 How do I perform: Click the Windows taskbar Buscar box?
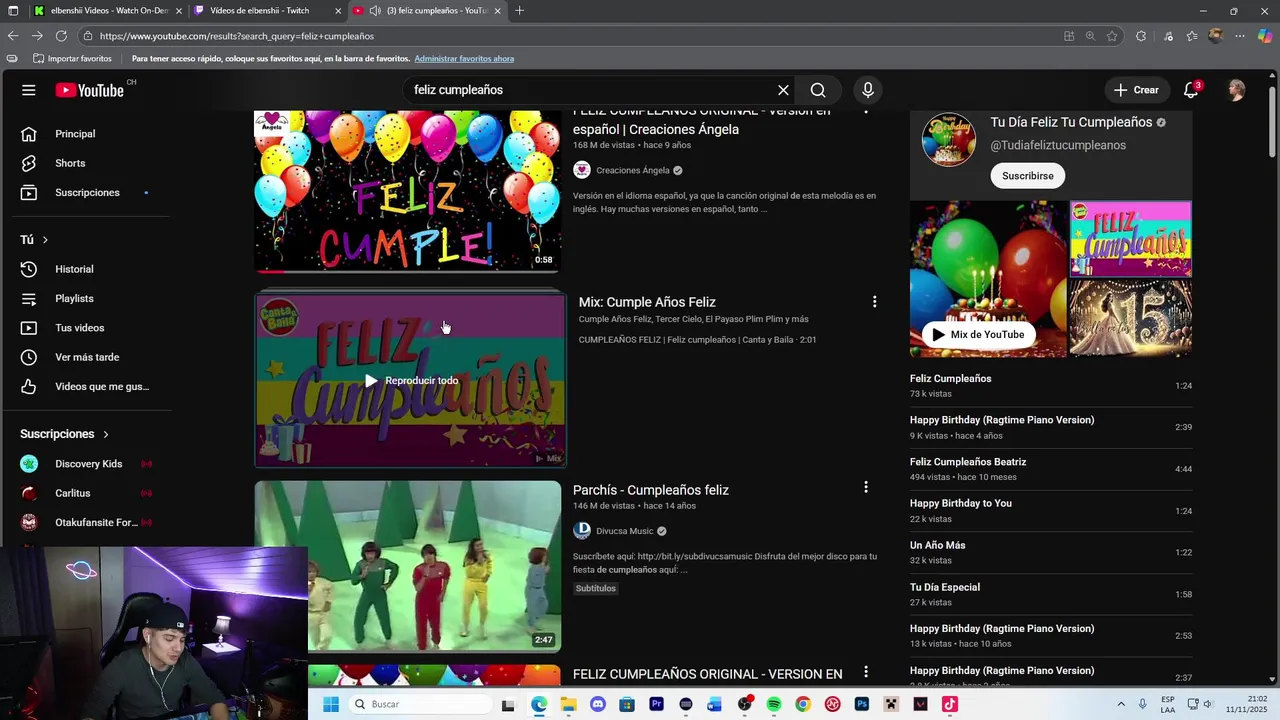coord(420,704)
